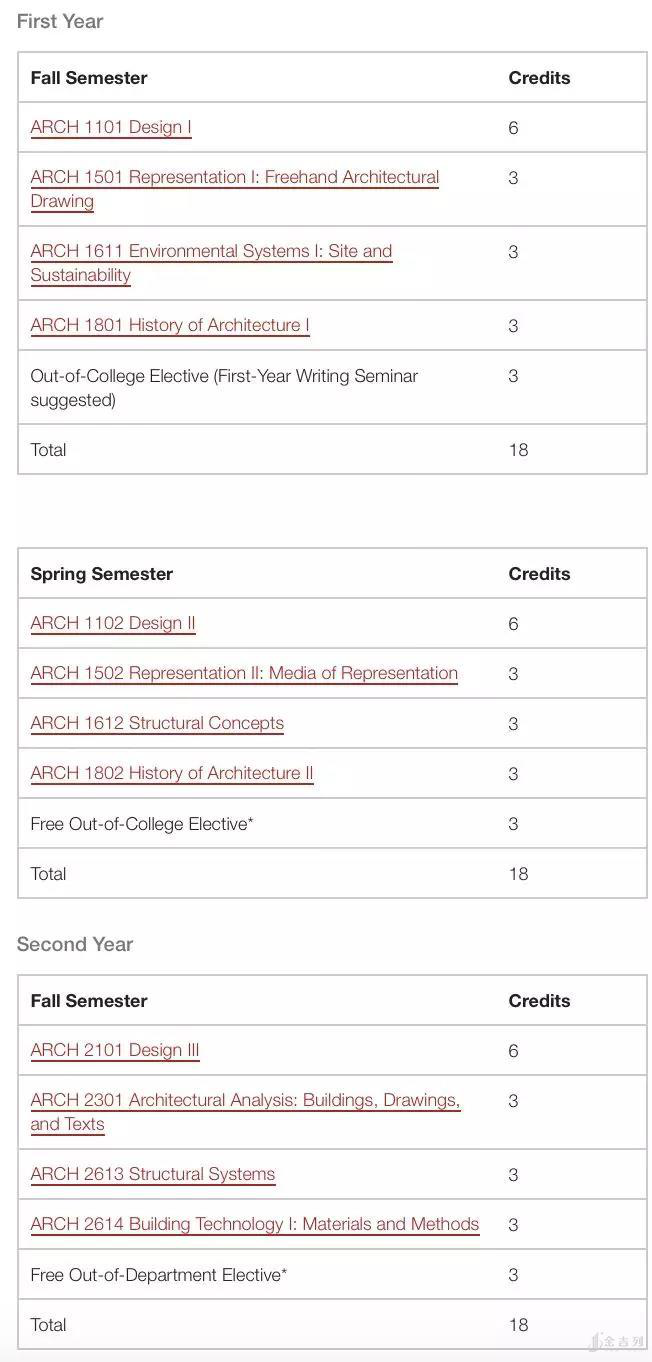This screenshot has height=1362, width=652.
Task: Click the Credits header of Second Year table
Action: (539, 1001)
